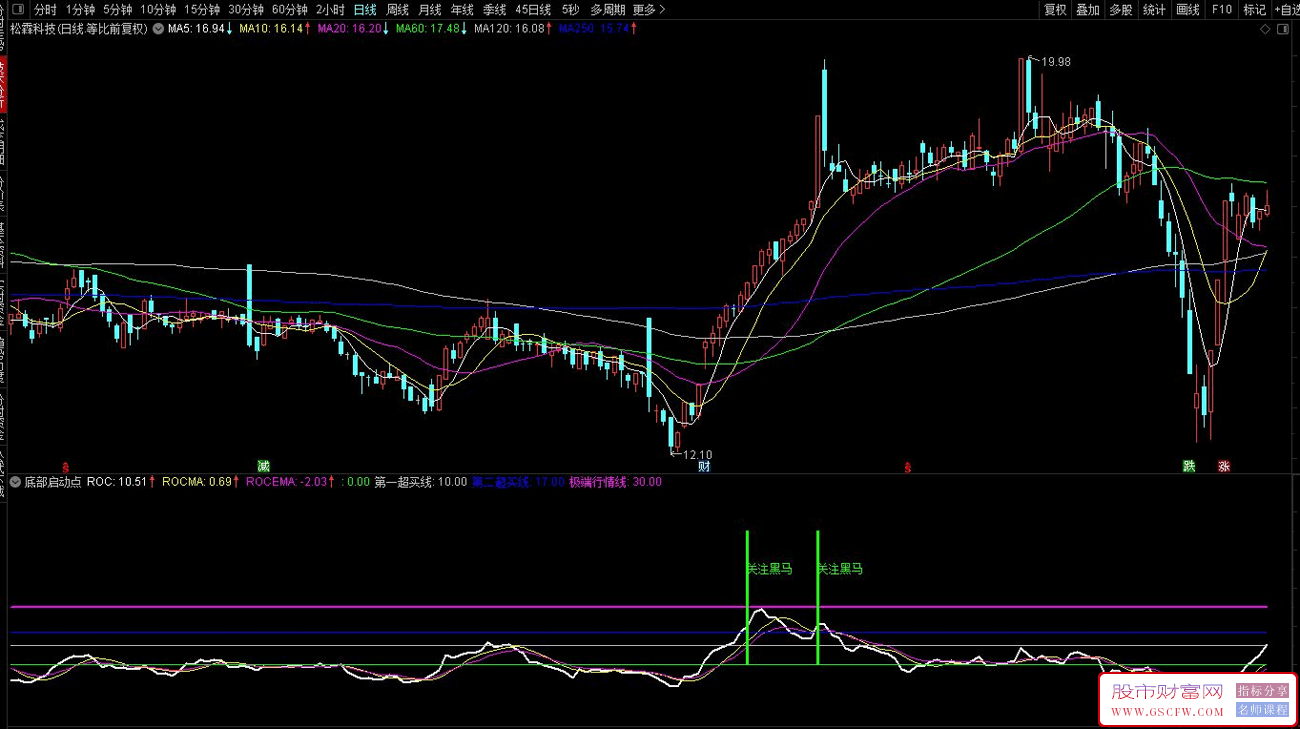The image size is (1300, 729).
Task: Open the 股市财富网 website link
Action: point(1167,699)
